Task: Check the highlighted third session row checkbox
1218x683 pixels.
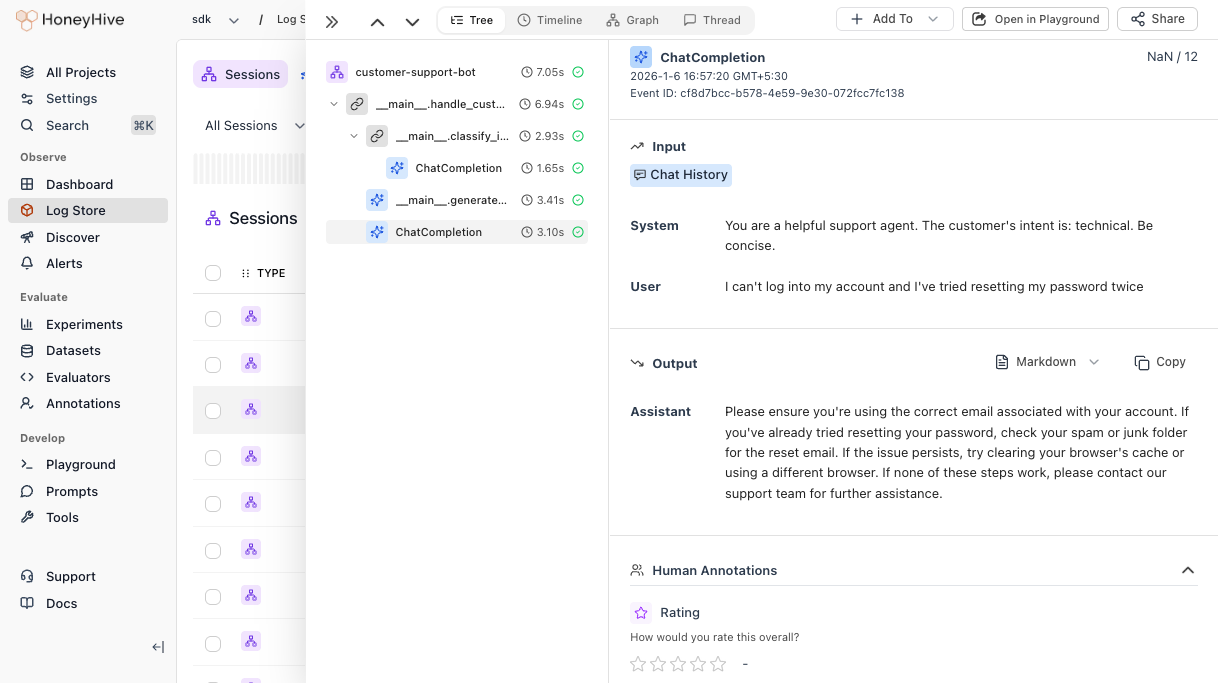Action: [x=213, y=410]
